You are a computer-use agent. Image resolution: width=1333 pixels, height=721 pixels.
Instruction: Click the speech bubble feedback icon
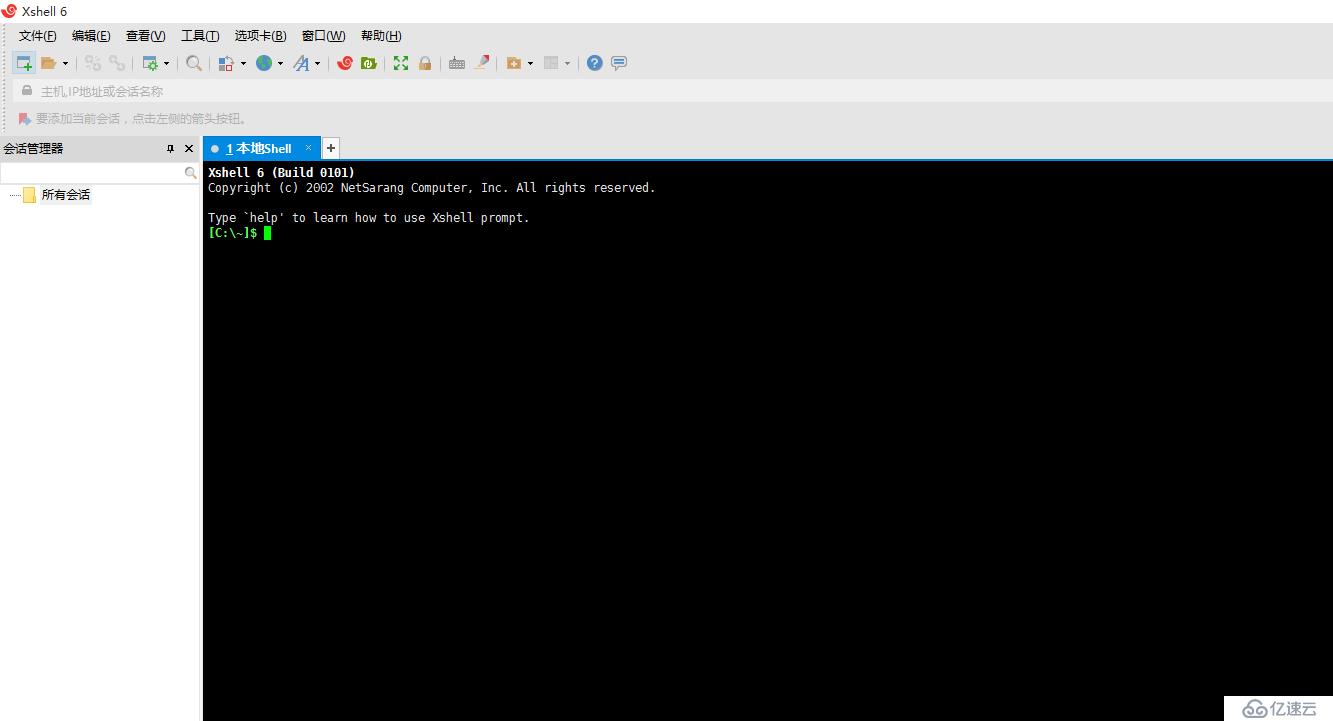point(619,63)
